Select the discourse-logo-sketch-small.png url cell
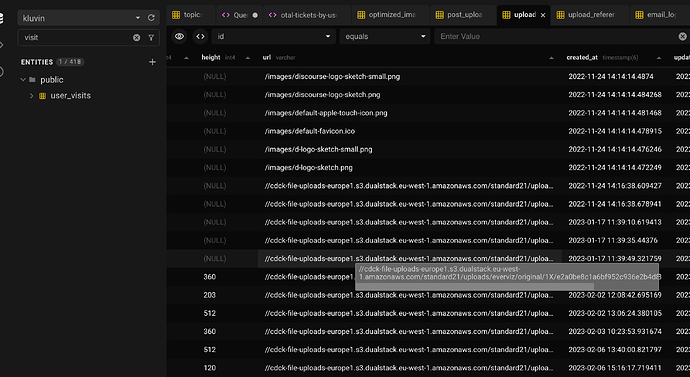690x377 pixels. (x=332, y=77)
